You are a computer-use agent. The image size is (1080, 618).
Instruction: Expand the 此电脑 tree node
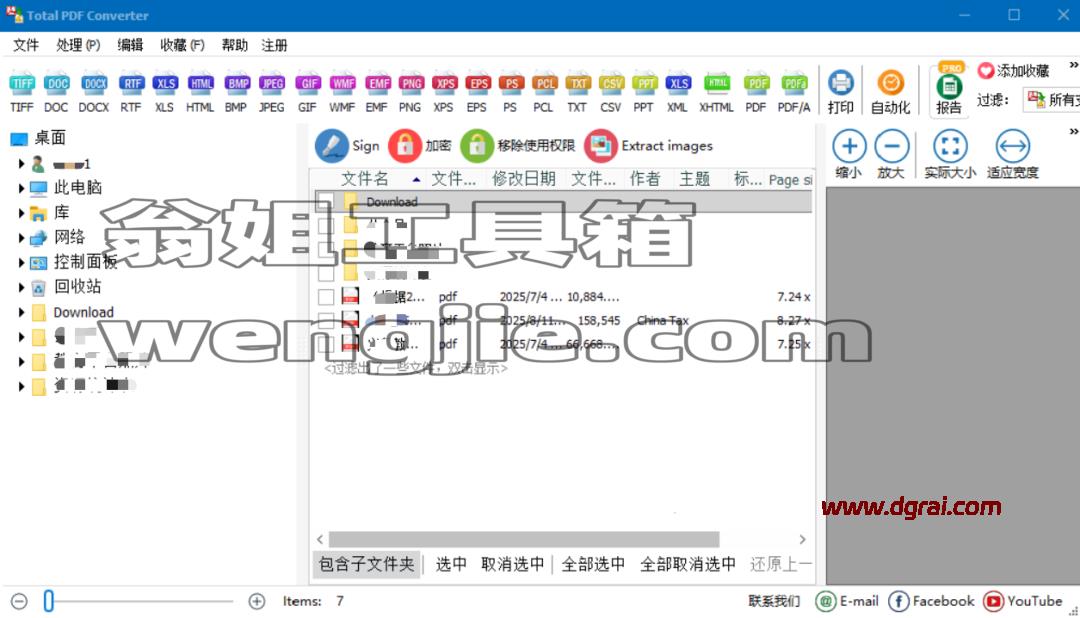pos(21,188)
